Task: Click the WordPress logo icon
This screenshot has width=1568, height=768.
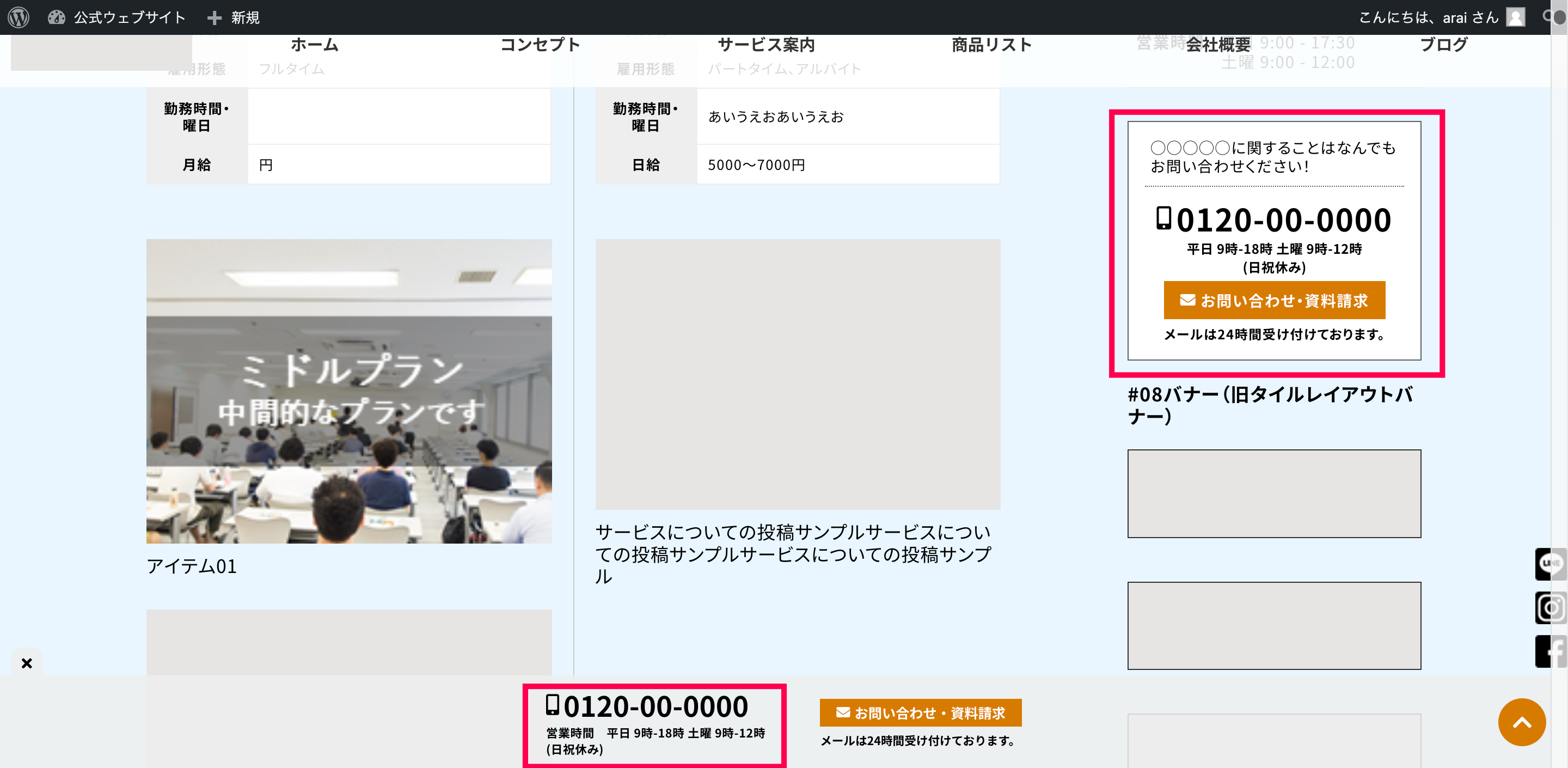Action: click(19, 17)
